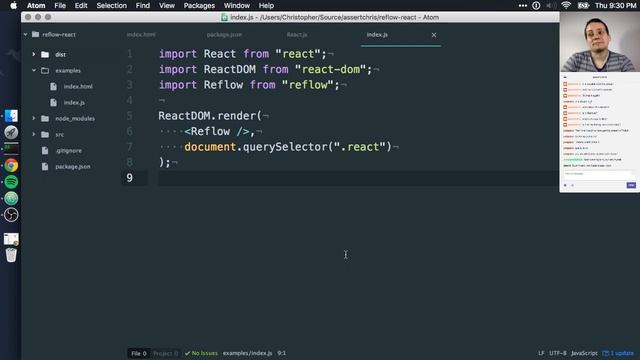
Task: Open the Window menu
Action: click(237, 6)
